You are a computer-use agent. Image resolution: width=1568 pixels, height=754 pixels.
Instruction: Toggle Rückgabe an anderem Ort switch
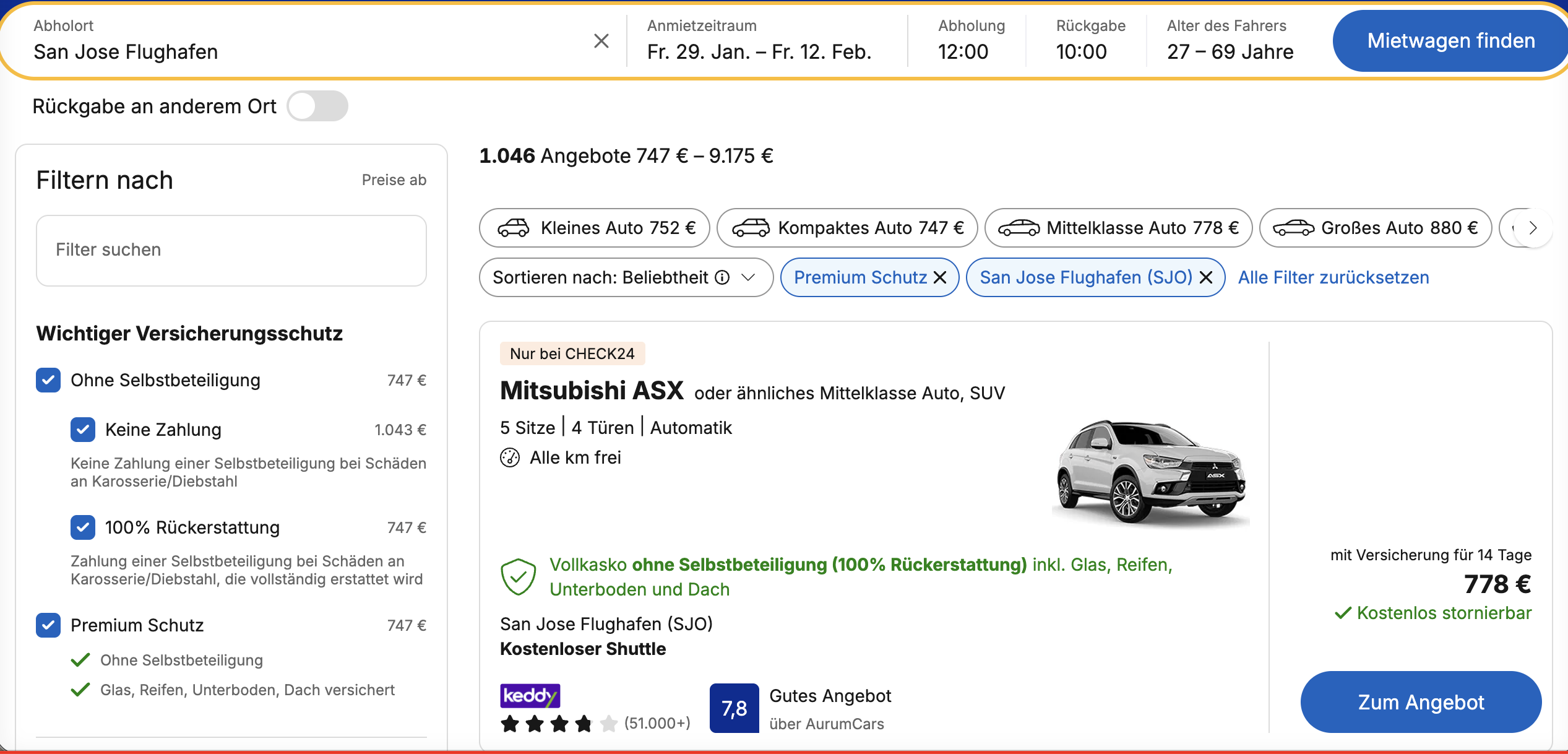(317, 106)
